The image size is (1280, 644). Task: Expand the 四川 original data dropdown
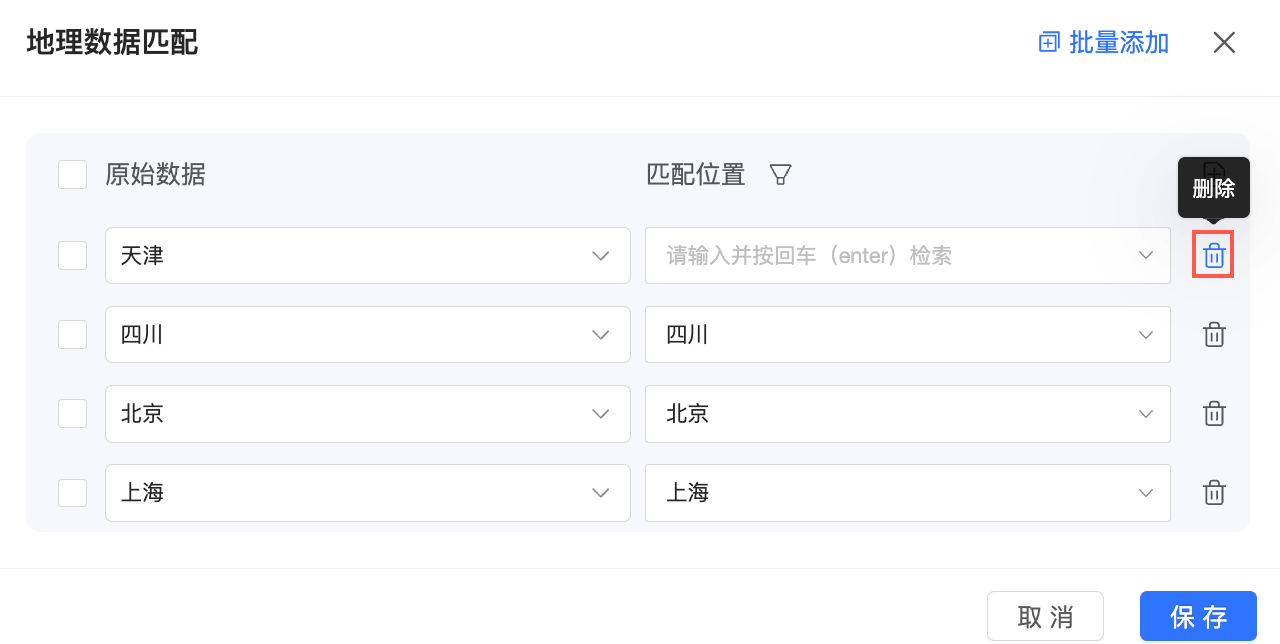coord(367,335)
